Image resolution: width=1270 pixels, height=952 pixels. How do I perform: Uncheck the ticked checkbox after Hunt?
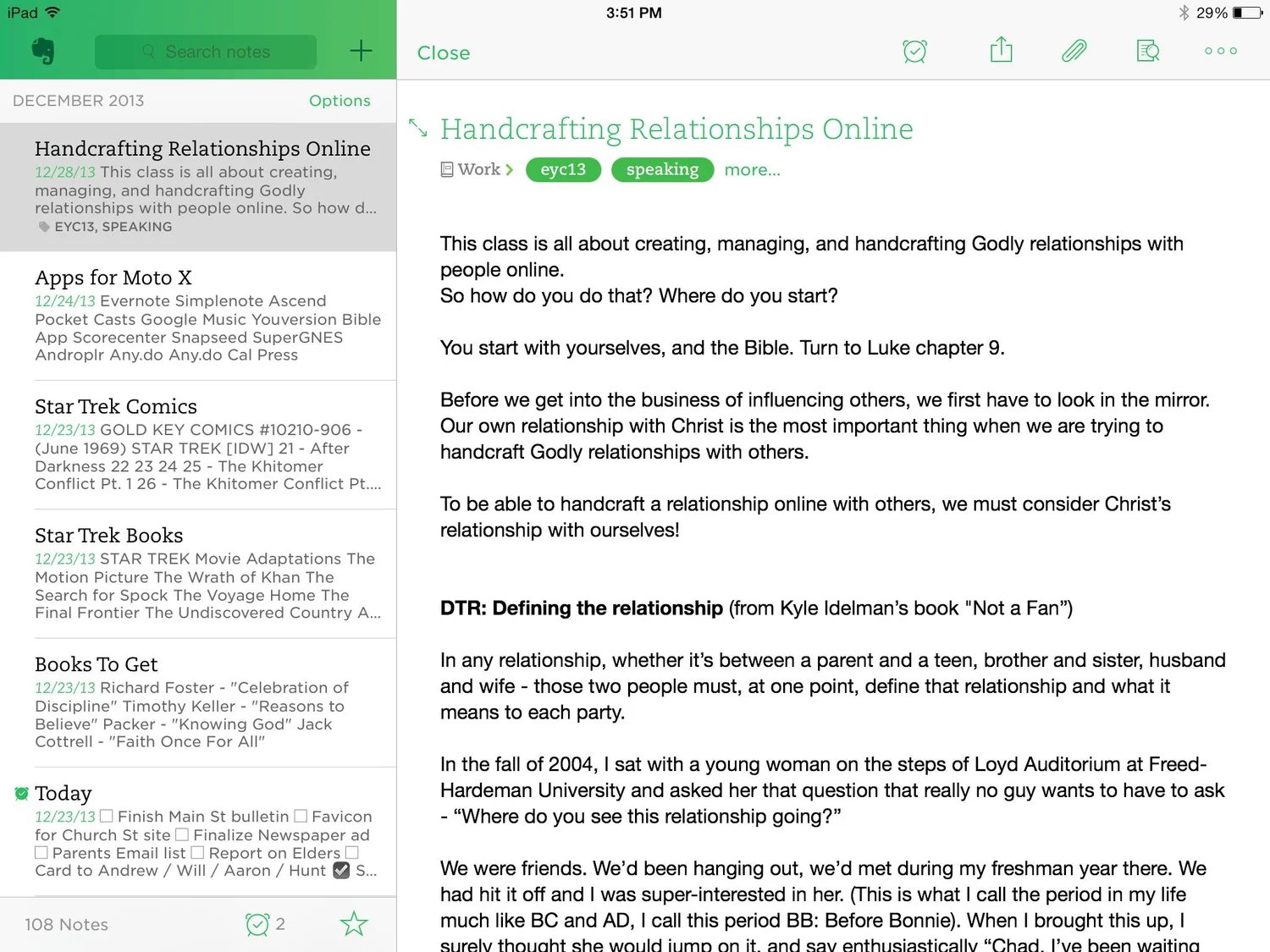[x=341, y=870]
